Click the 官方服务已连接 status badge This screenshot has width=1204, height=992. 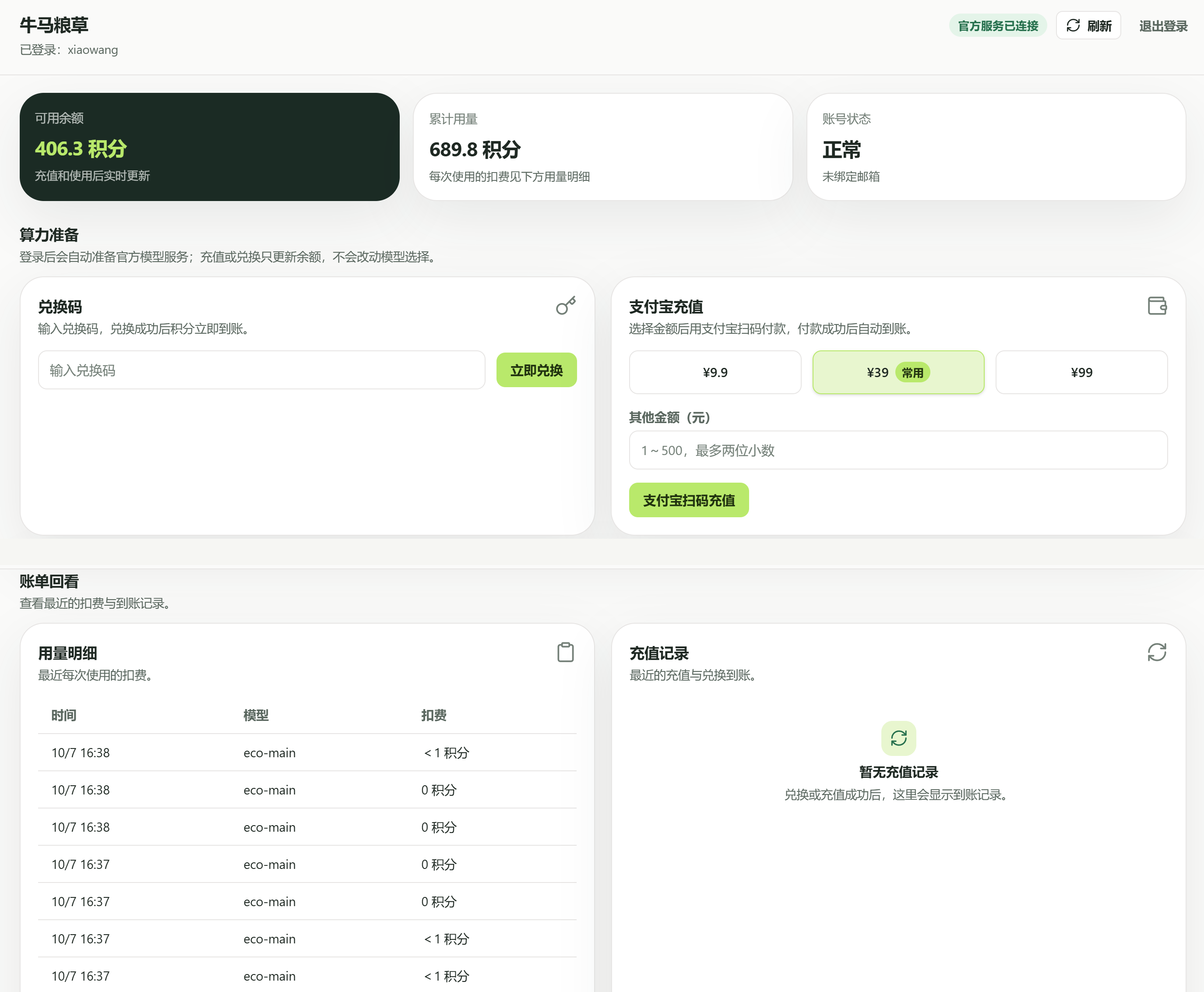998,26
